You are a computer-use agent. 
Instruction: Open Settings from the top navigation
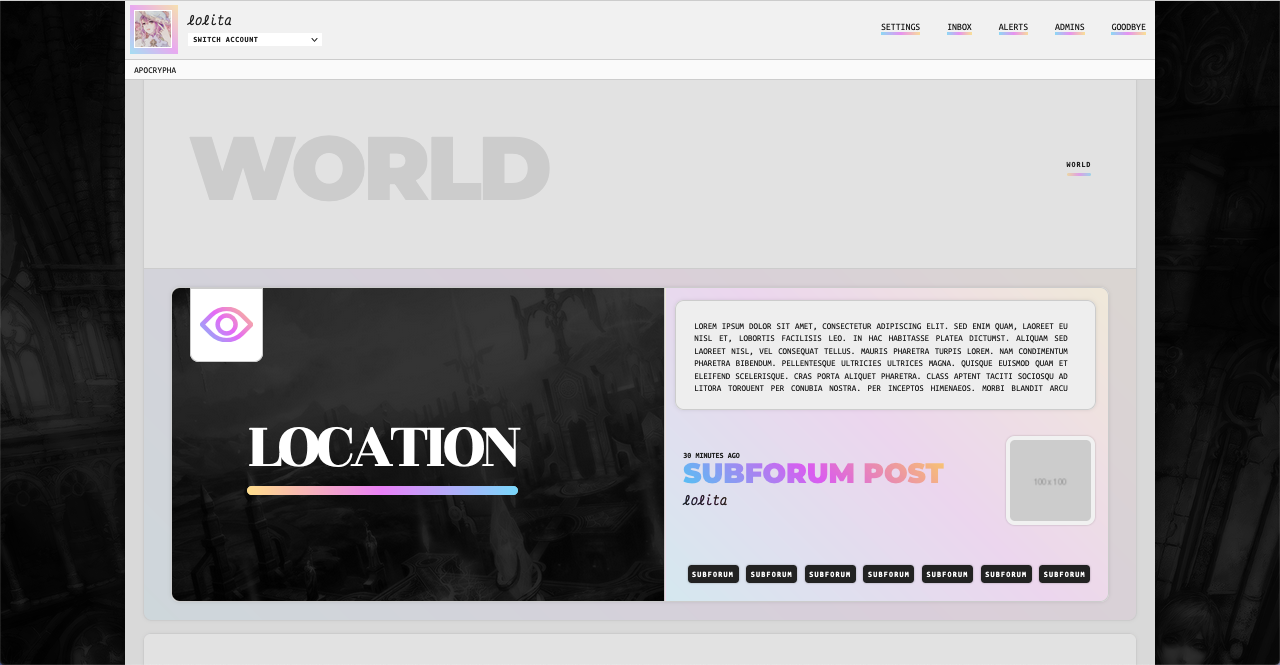(900, 28)
